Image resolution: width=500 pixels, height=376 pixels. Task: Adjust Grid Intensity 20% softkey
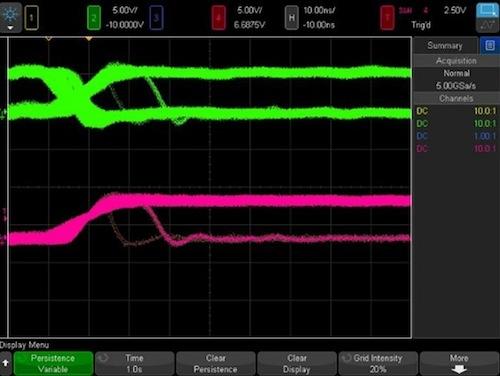coord(378,363)
